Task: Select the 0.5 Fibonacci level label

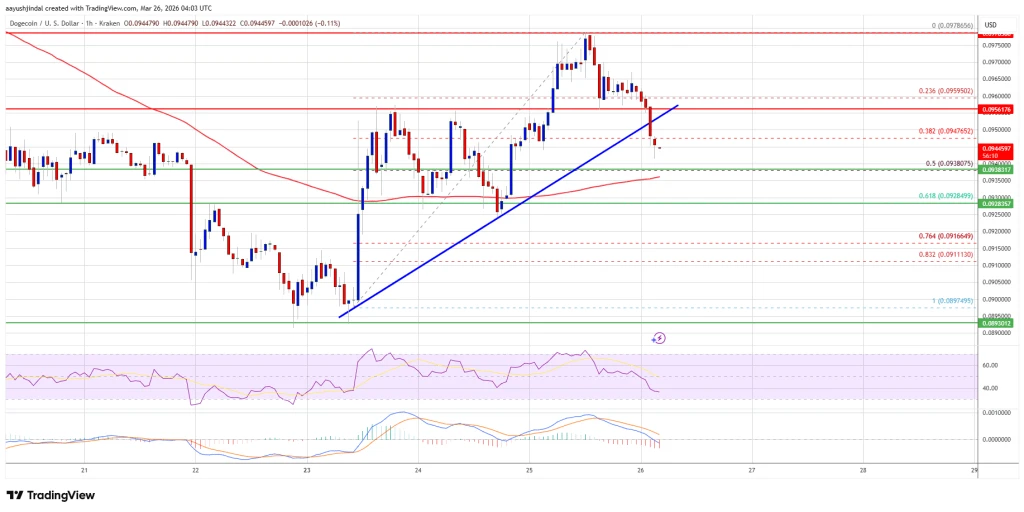Action: 948,163
